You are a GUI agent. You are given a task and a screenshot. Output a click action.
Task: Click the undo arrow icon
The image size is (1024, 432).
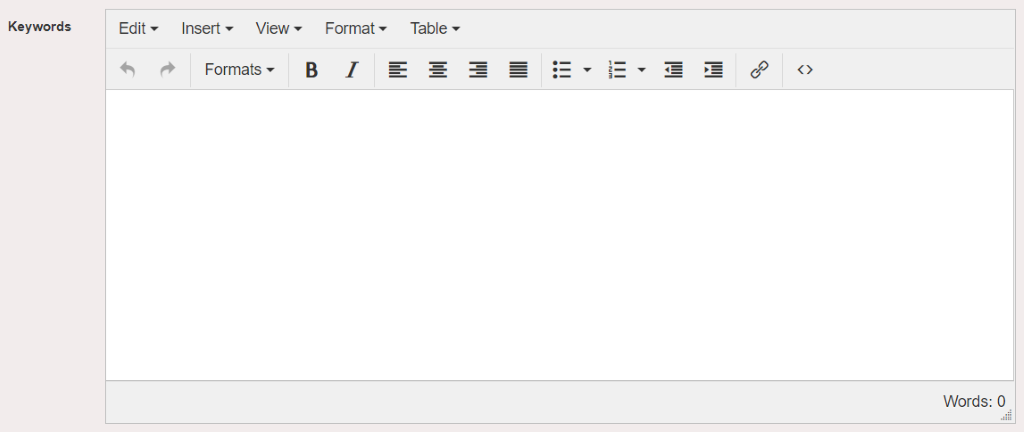click(128, 70)
